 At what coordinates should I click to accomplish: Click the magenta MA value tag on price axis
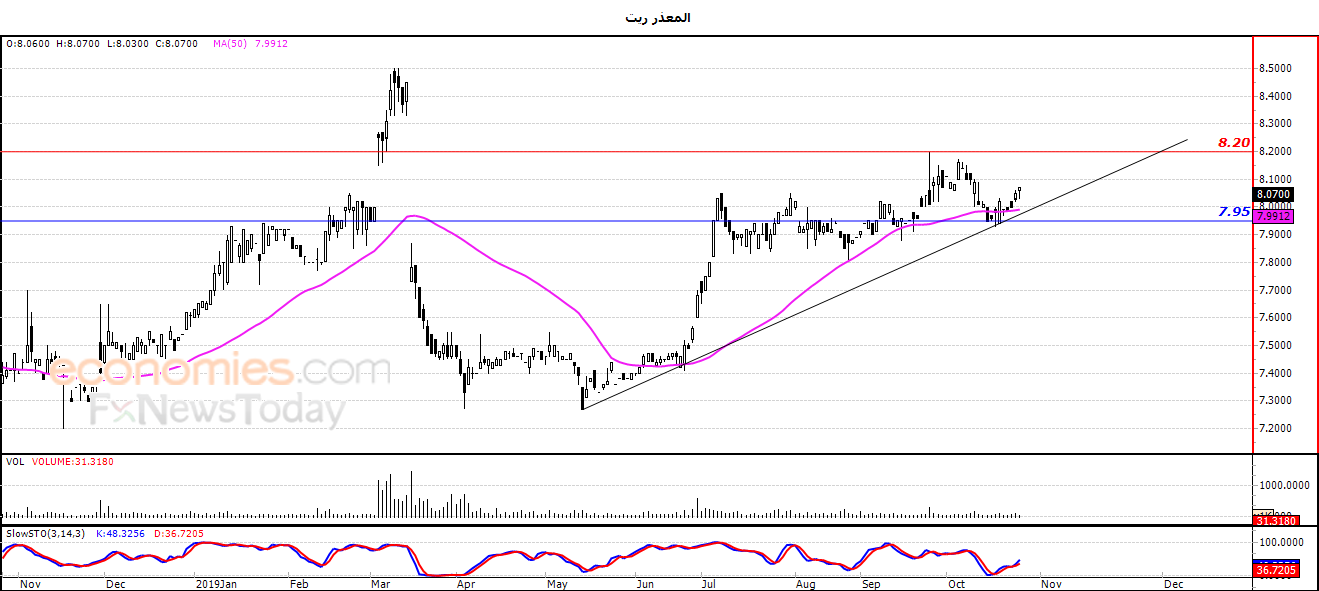point(1275,216)
